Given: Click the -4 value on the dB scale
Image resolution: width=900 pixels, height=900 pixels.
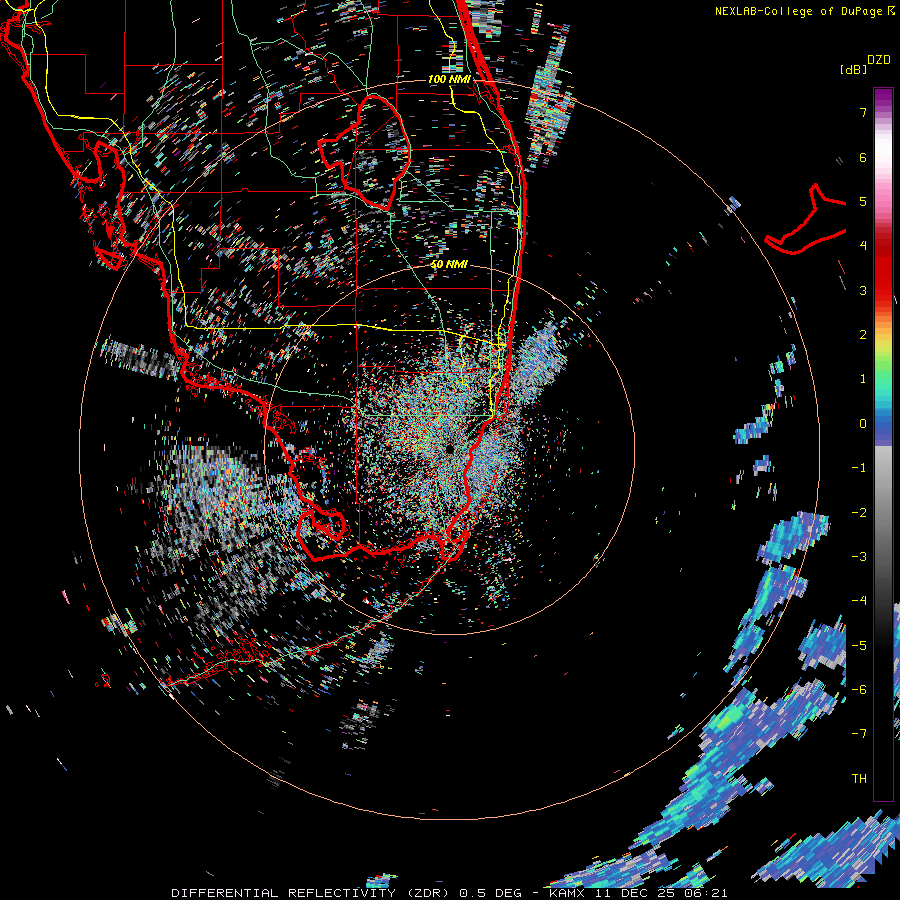Looking at the screenshot, I should point(859,601).
